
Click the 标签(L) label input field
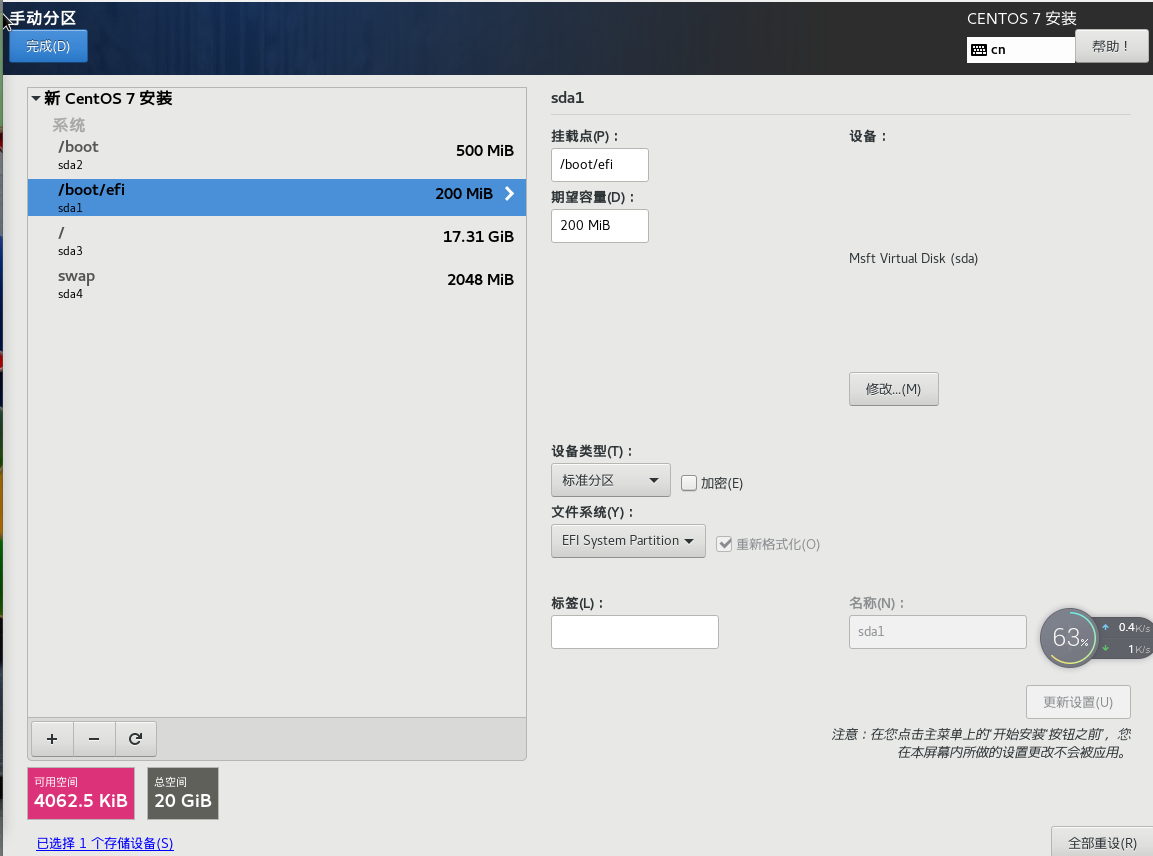(635, 632)
